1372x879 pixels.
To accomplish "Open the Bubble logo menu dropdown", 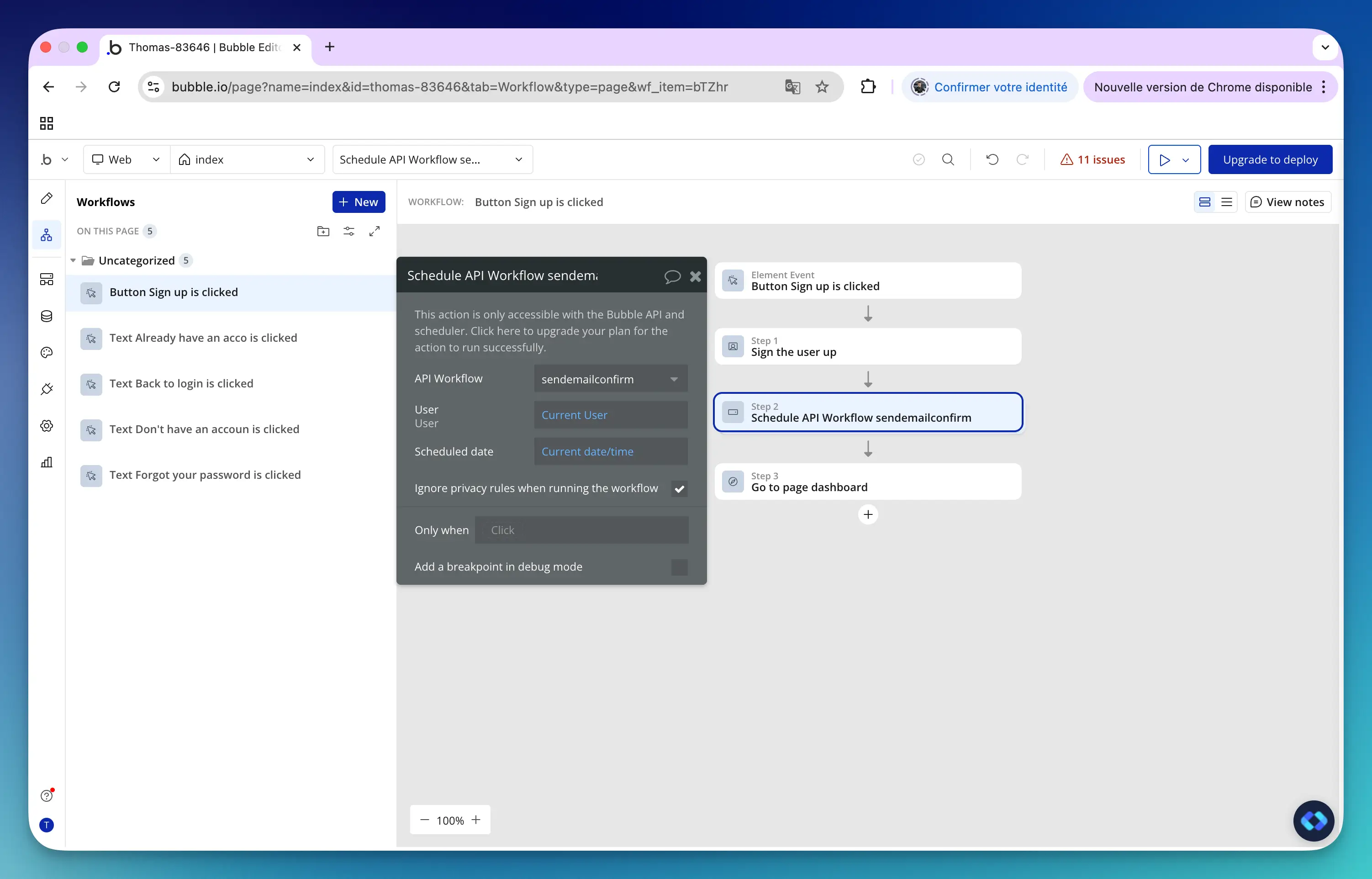I will [55, 159].
